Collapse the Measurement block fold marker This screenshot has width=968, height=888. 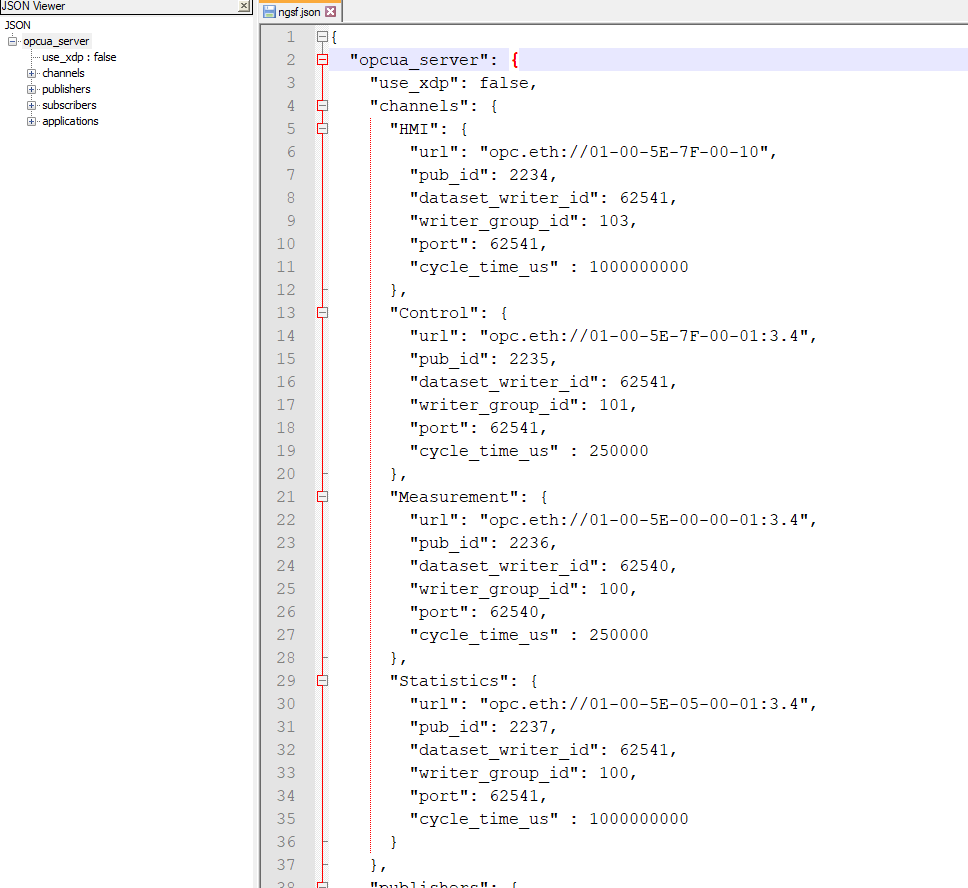(322, 496)
